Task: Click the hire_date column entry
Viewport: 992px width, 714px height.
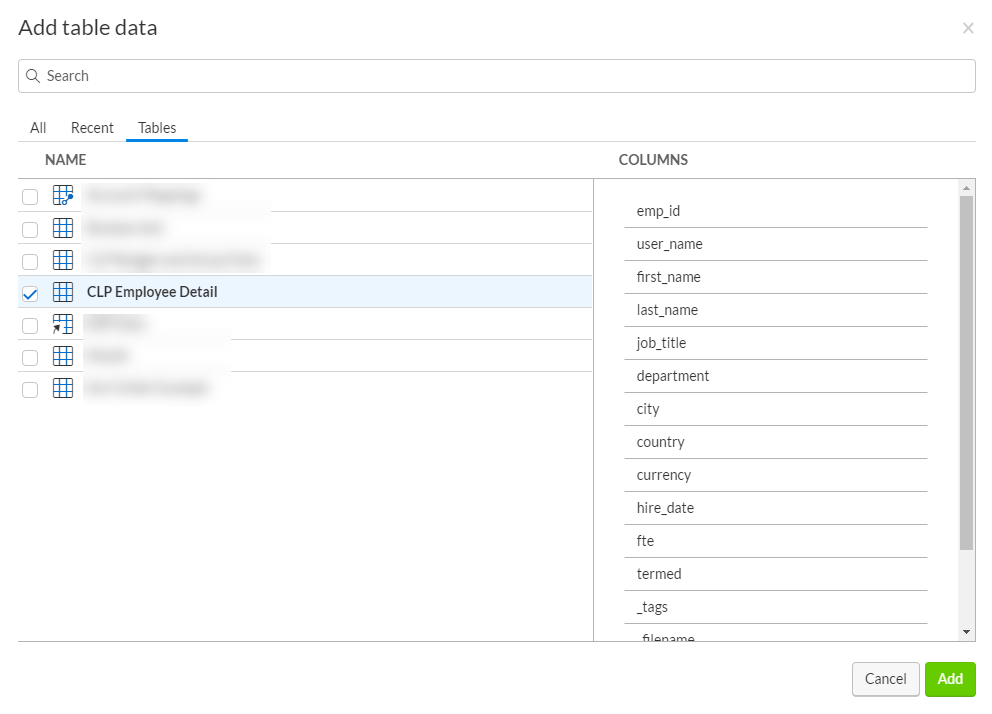Action: pyautogui.click(x=665, y=508)
